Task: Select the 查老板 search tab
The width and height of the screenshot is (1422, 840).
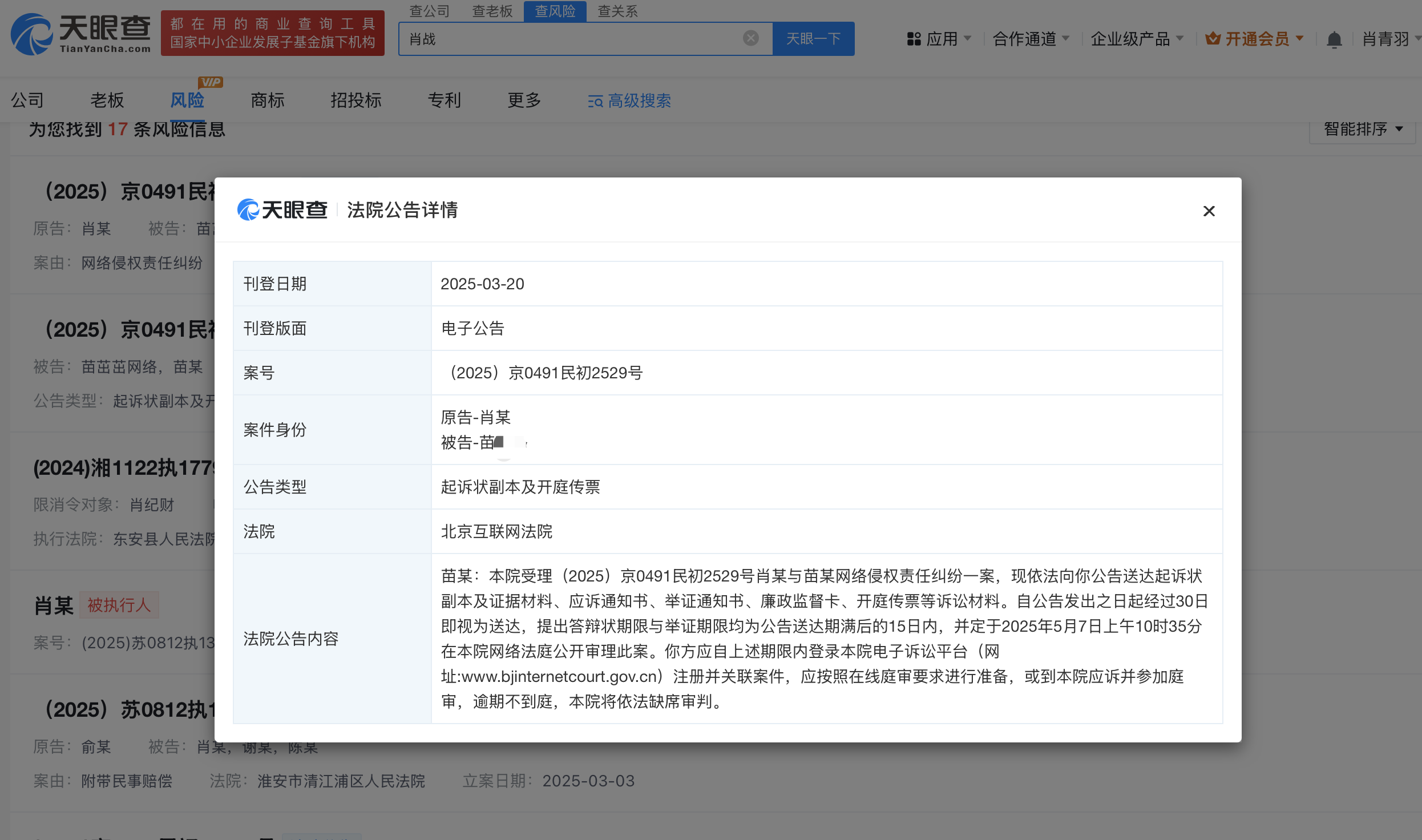Action: [x=492, y=11]
